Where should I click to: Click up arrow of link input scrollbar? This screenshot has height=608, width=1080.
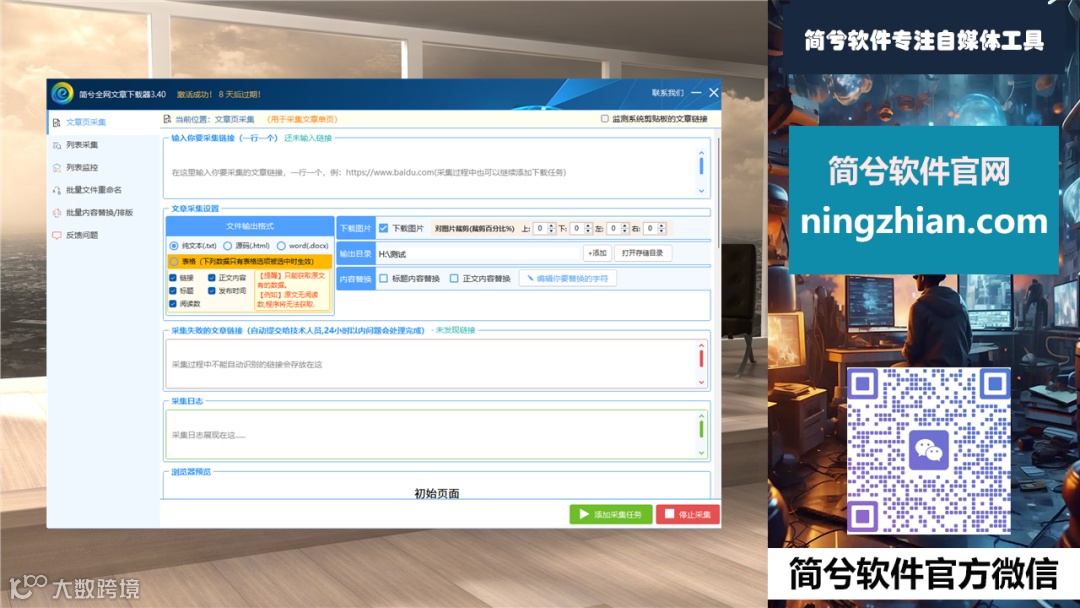pos(701,153)
